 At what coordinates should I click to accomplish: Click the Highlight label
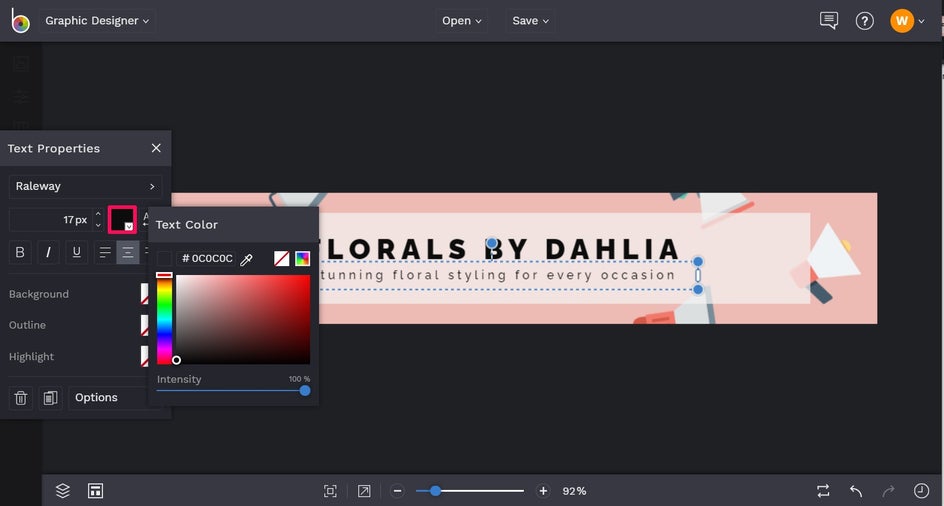pos(31,357)
